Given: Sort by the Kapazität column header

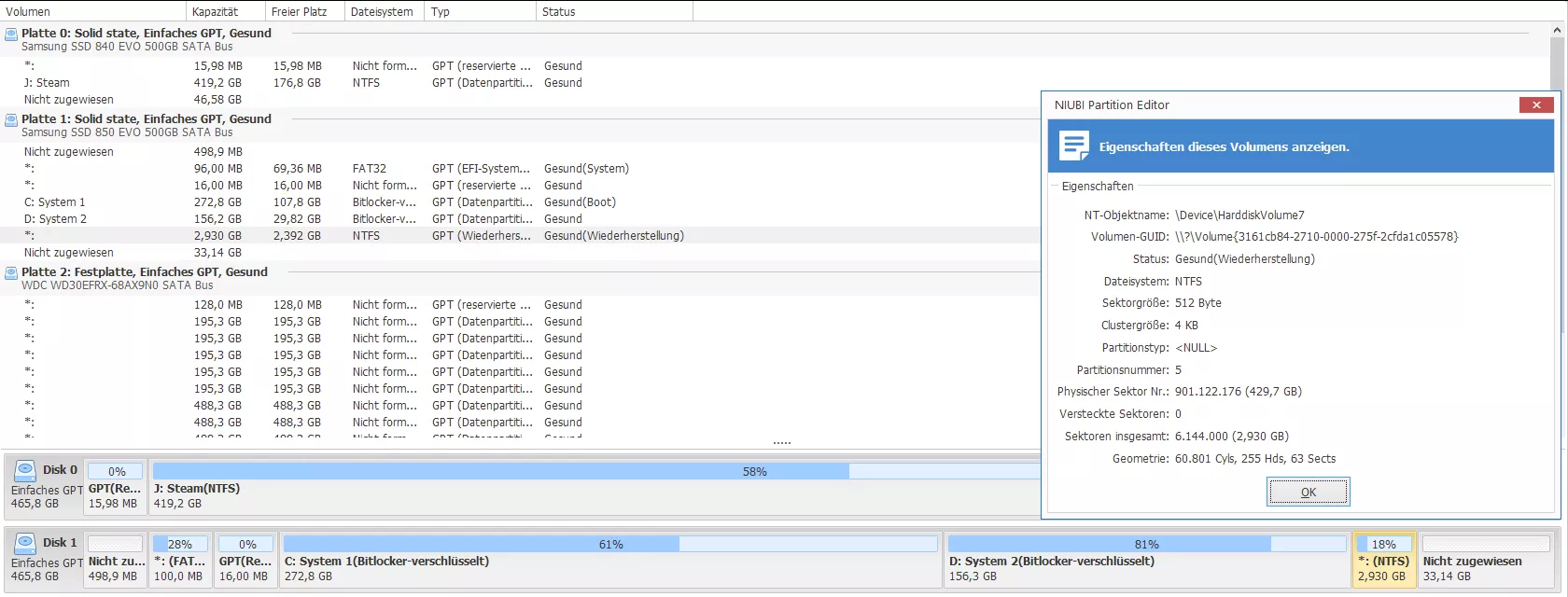Looking at the screenshot, I should 215,12.
